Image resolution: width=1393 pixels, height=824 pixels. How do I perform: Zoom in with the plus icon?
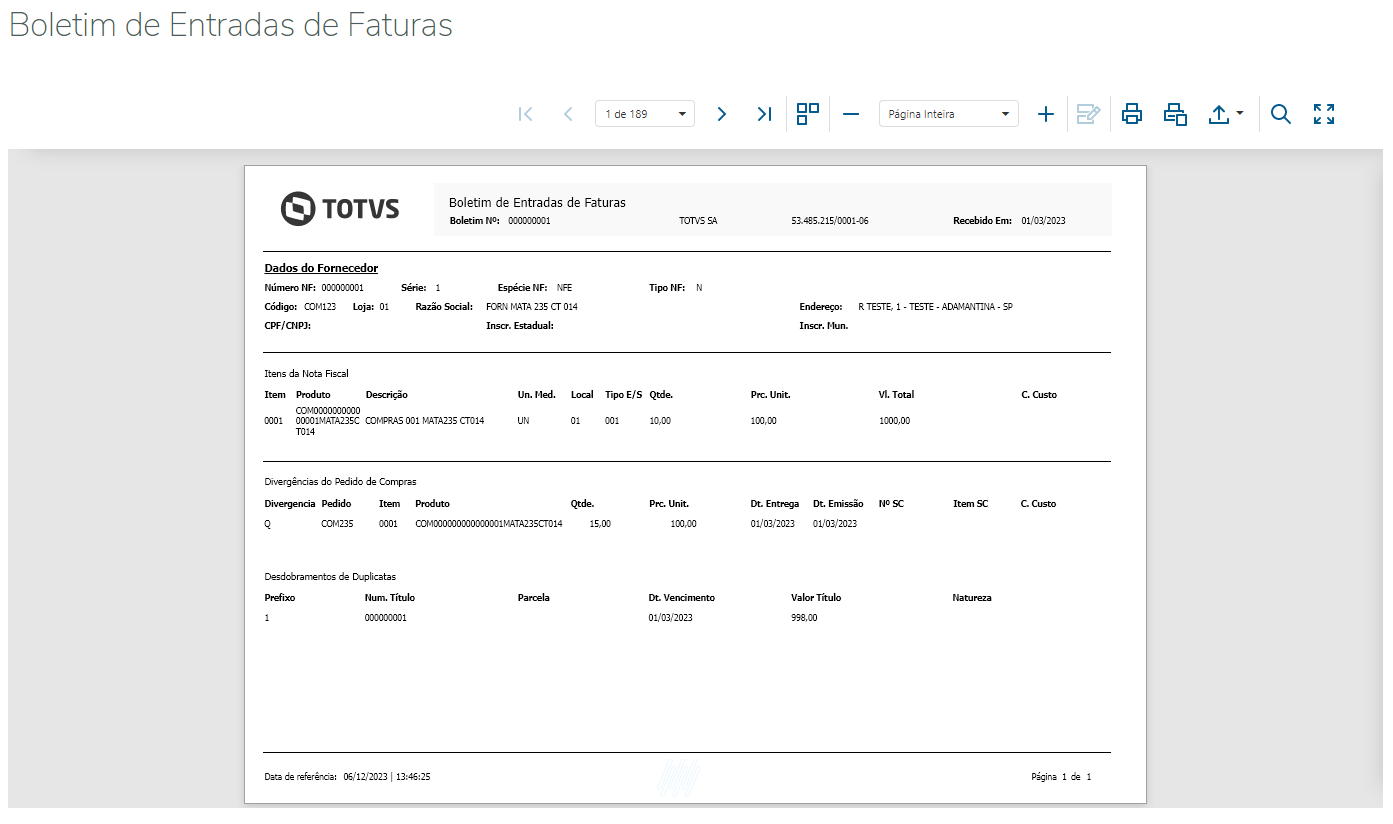[x=1046, y=114]
